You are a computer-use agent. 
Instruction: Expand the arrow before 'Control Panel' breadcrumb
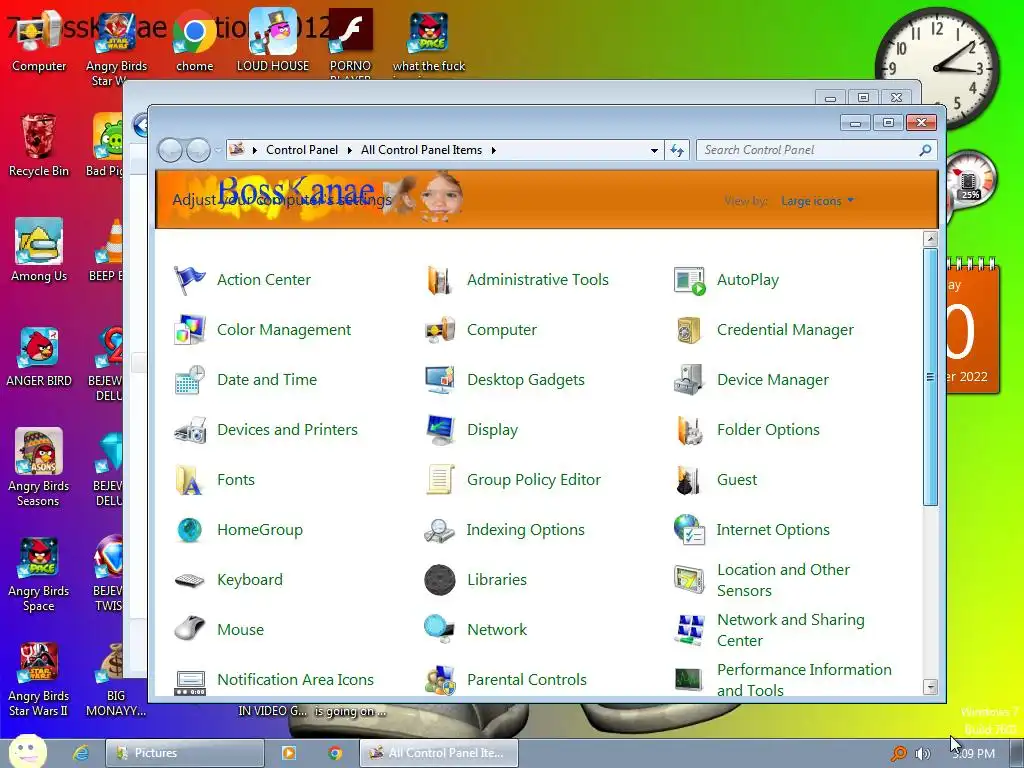pyautogui.click(x=254, y=150)
